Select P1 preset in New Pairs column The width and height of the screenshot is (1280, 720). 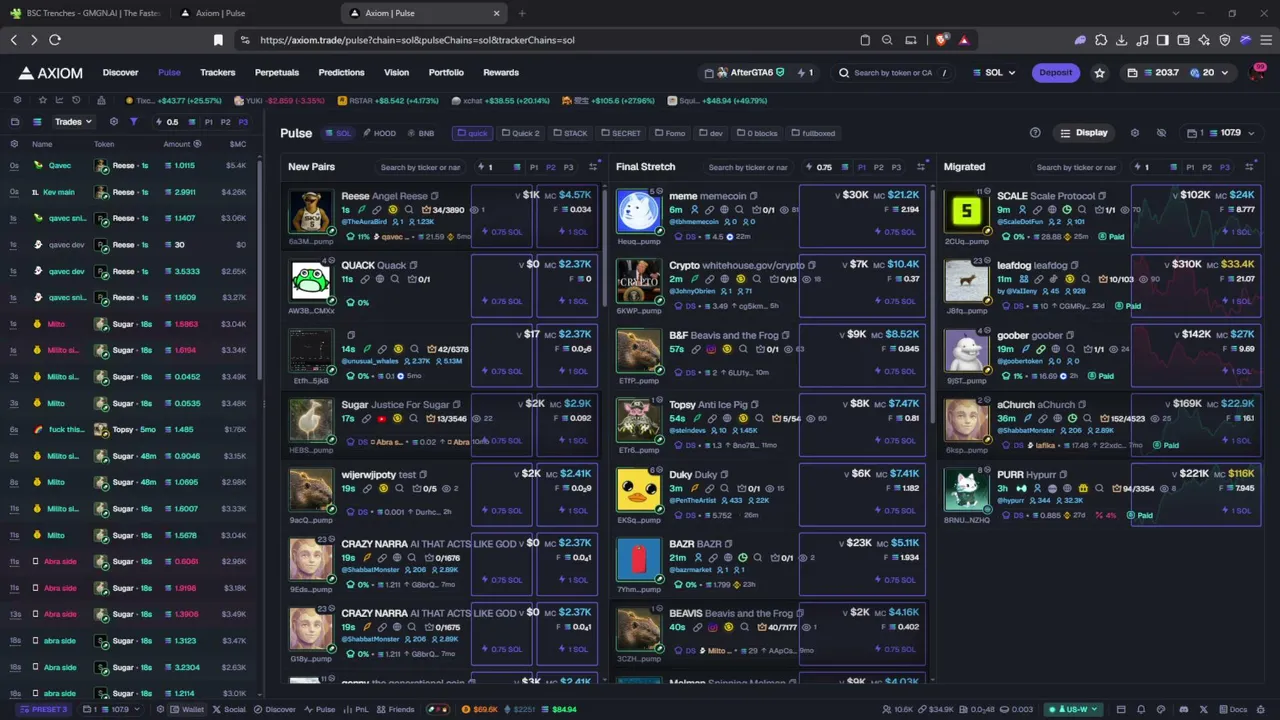(x=534, y=167)
